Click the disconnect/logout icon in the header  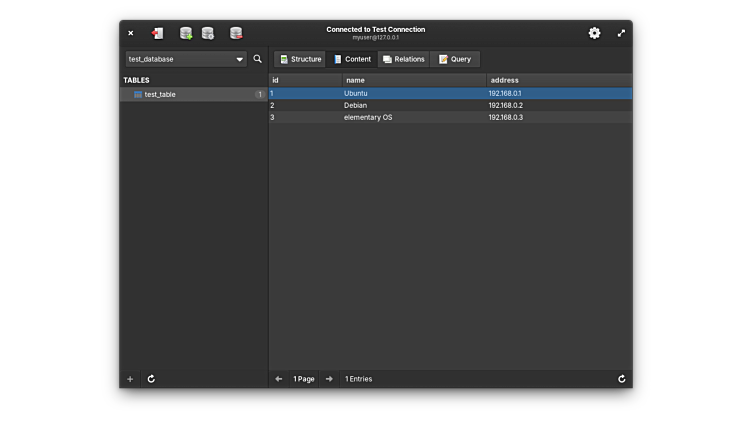[x=157, y=33]
